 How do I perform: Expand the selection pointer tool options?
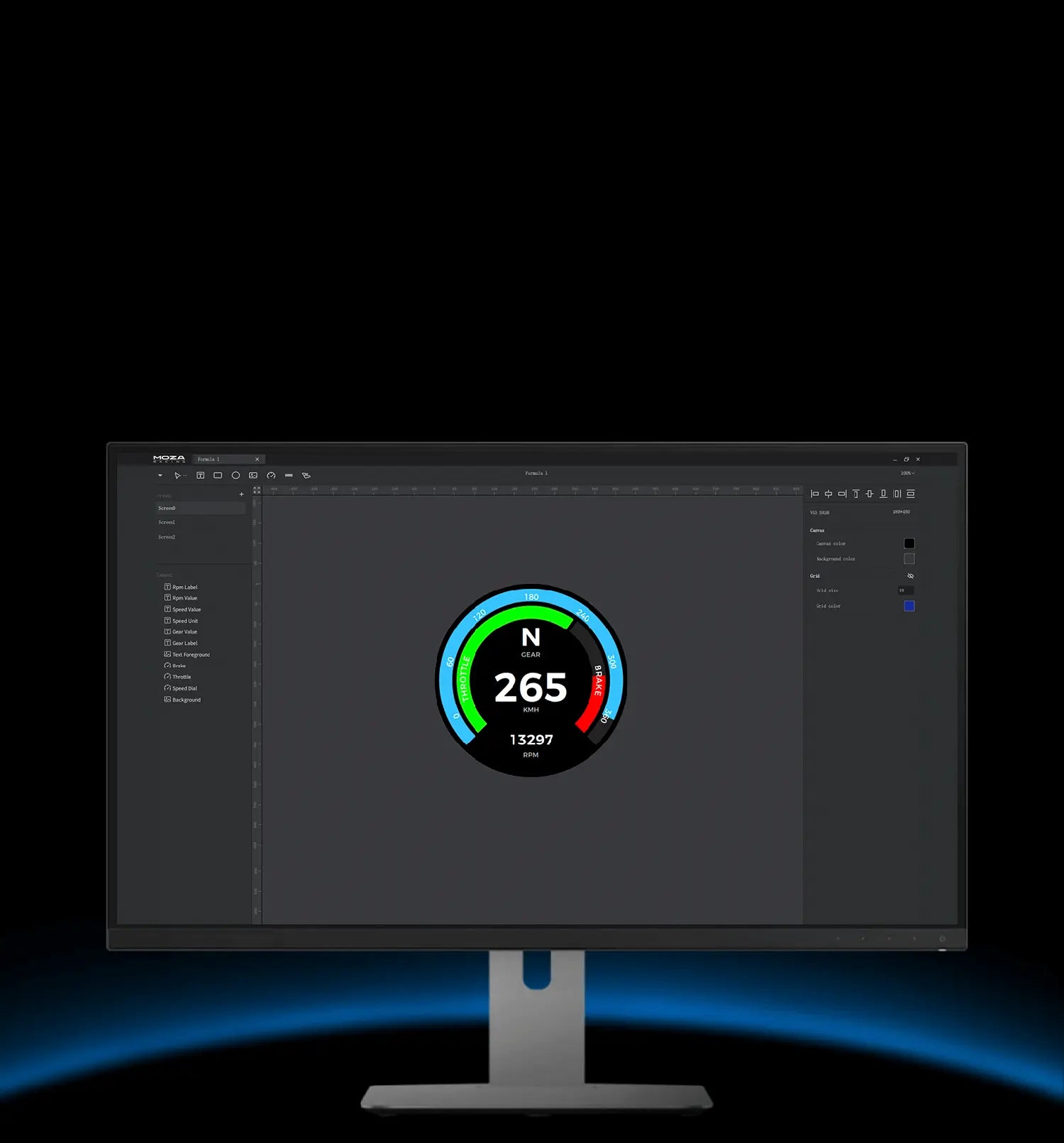[184, 476]
